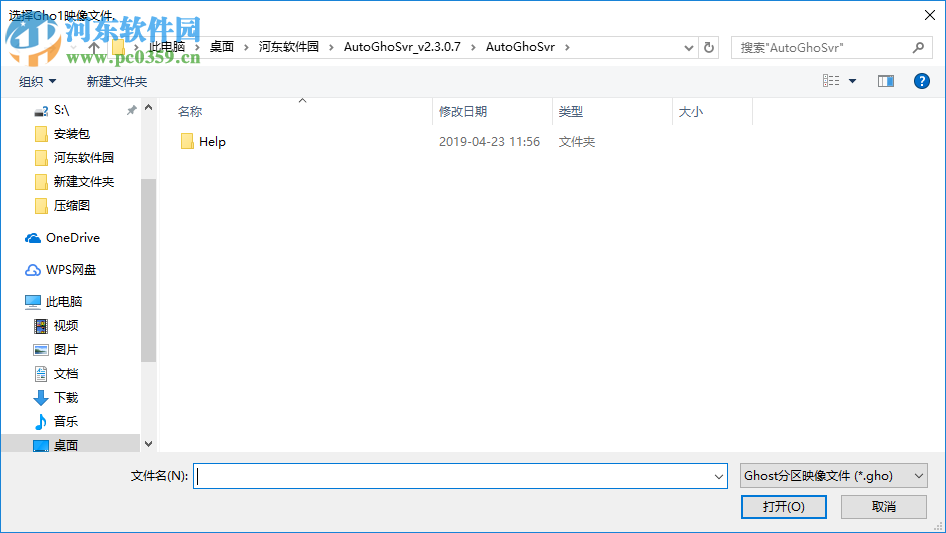
Task: Click the navigation pane scrollbar thumb
Action: (148, 270)
